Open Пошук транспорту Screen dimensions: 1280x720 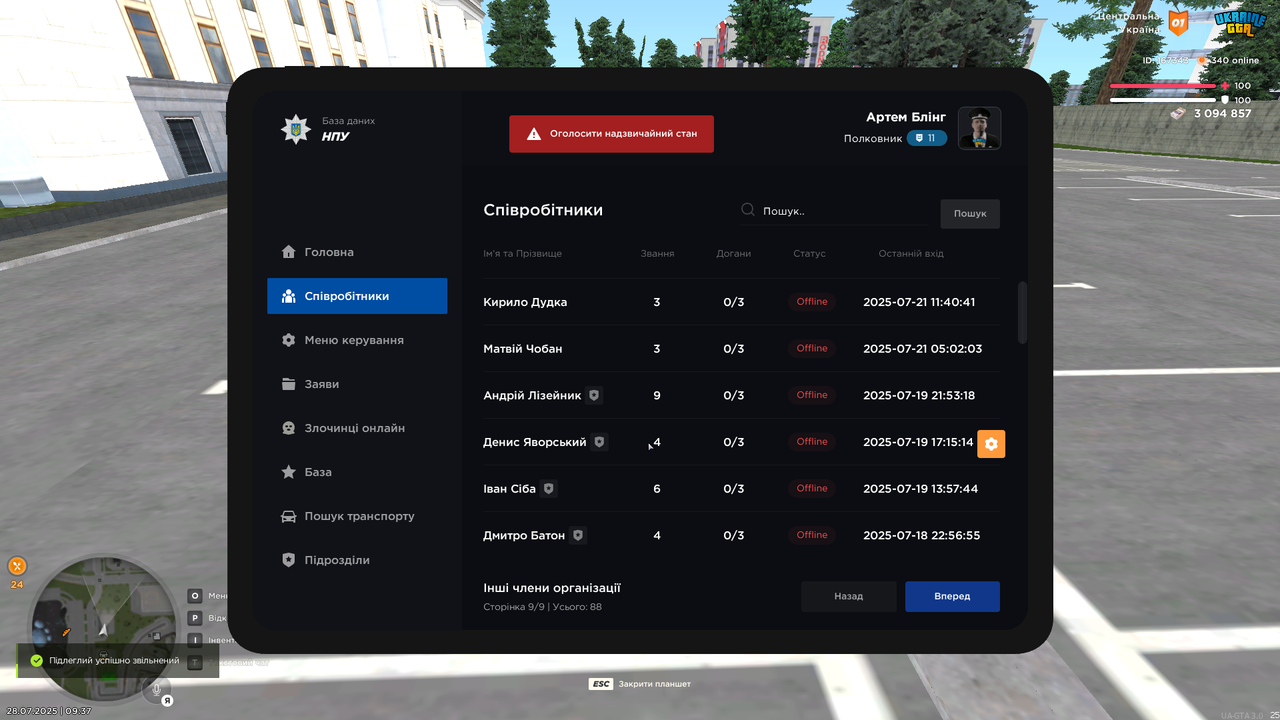click(x=357, y=516)
